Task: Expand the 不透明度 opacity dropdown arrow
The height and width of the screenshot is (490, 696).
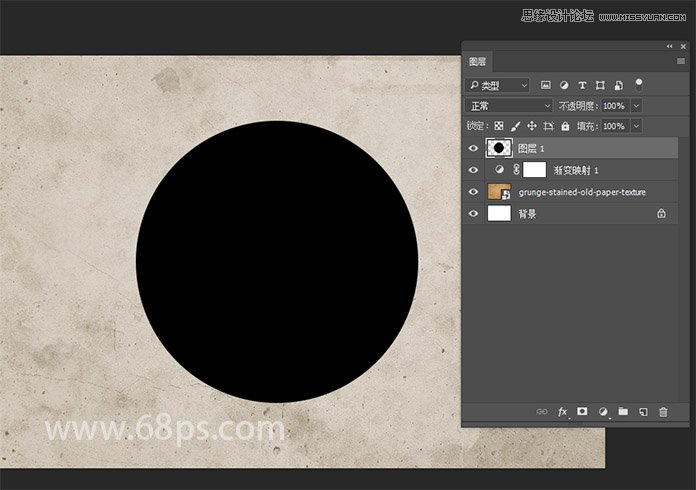Action: pyautogui.click(x=636, y=106)
